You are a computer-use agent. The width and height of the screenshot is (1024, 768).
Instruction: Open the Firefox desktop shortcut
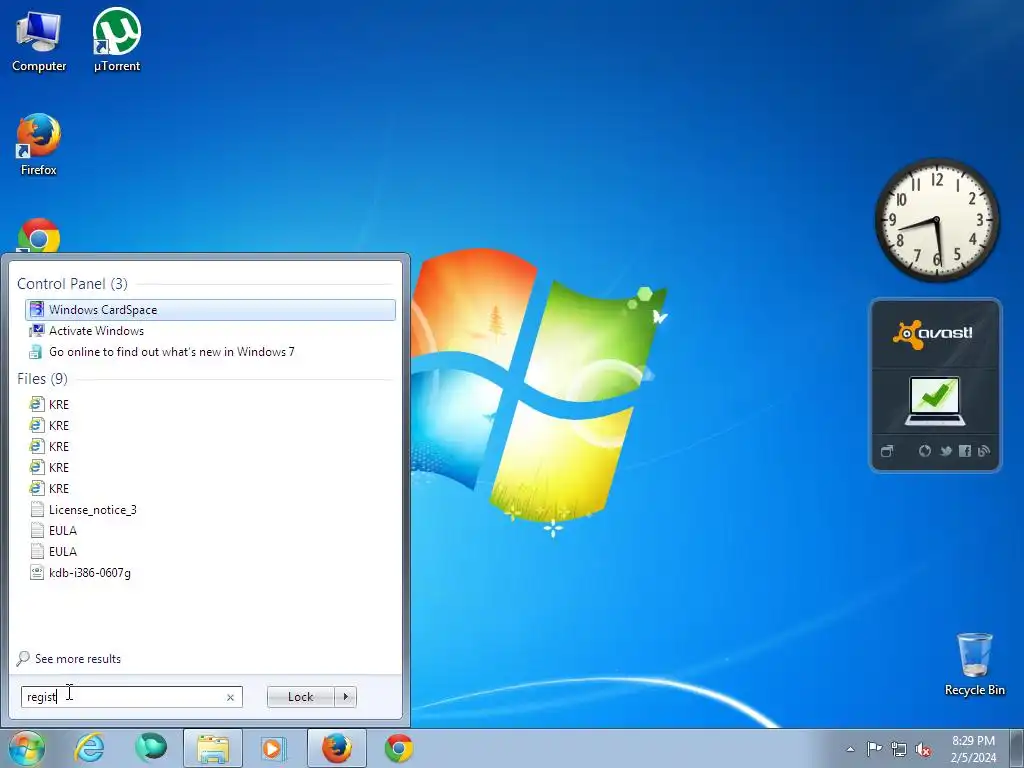[x=39, y=145]
